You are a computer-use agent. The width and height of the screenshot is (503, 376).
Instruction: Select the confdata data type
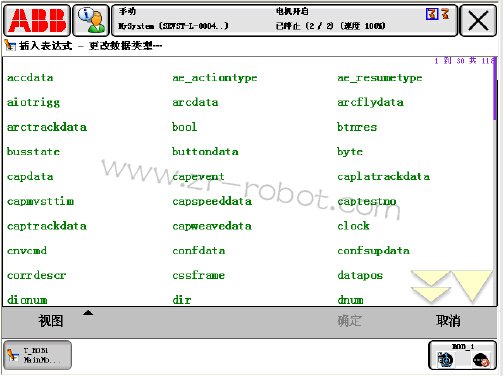point(198,251)
